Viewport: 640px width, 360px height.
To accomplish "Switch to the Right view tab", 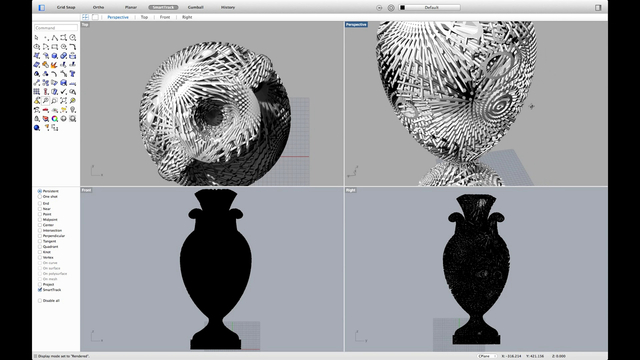I will (187, 17).
